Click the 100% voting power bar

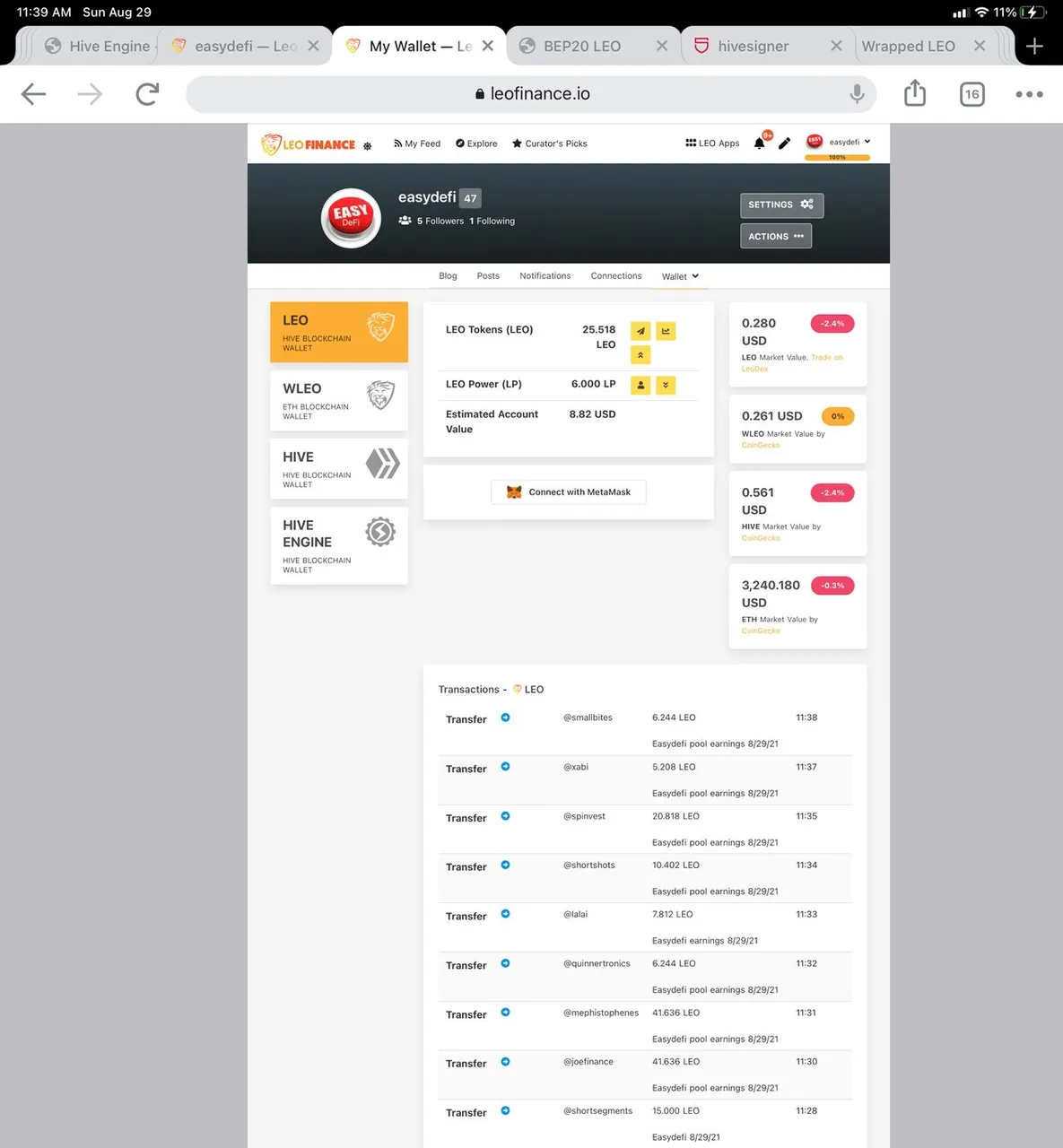click(x=837, y=158)
